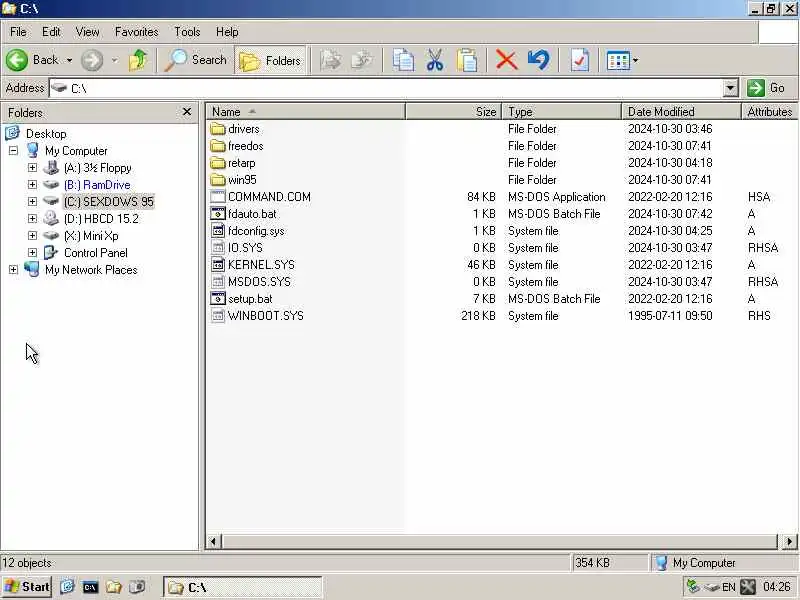Sort files by the Size column
800x600 pixels.
[454, 112]
